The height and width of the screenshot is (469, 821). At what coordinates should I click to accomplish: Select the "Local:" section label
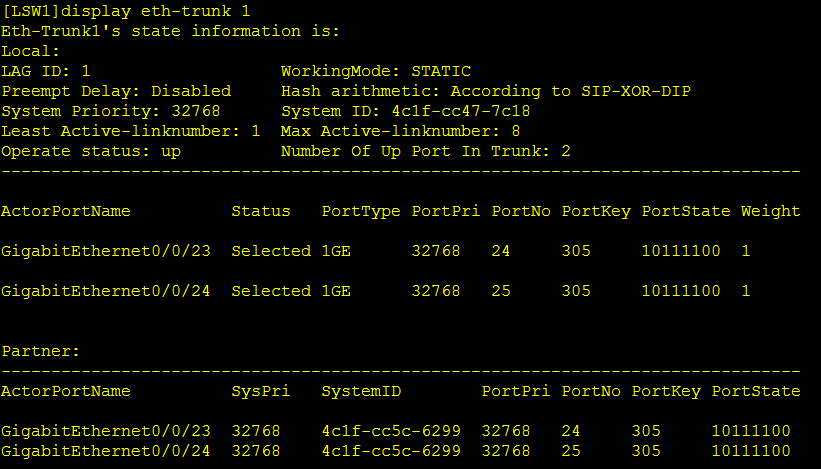tap(31, 51)
